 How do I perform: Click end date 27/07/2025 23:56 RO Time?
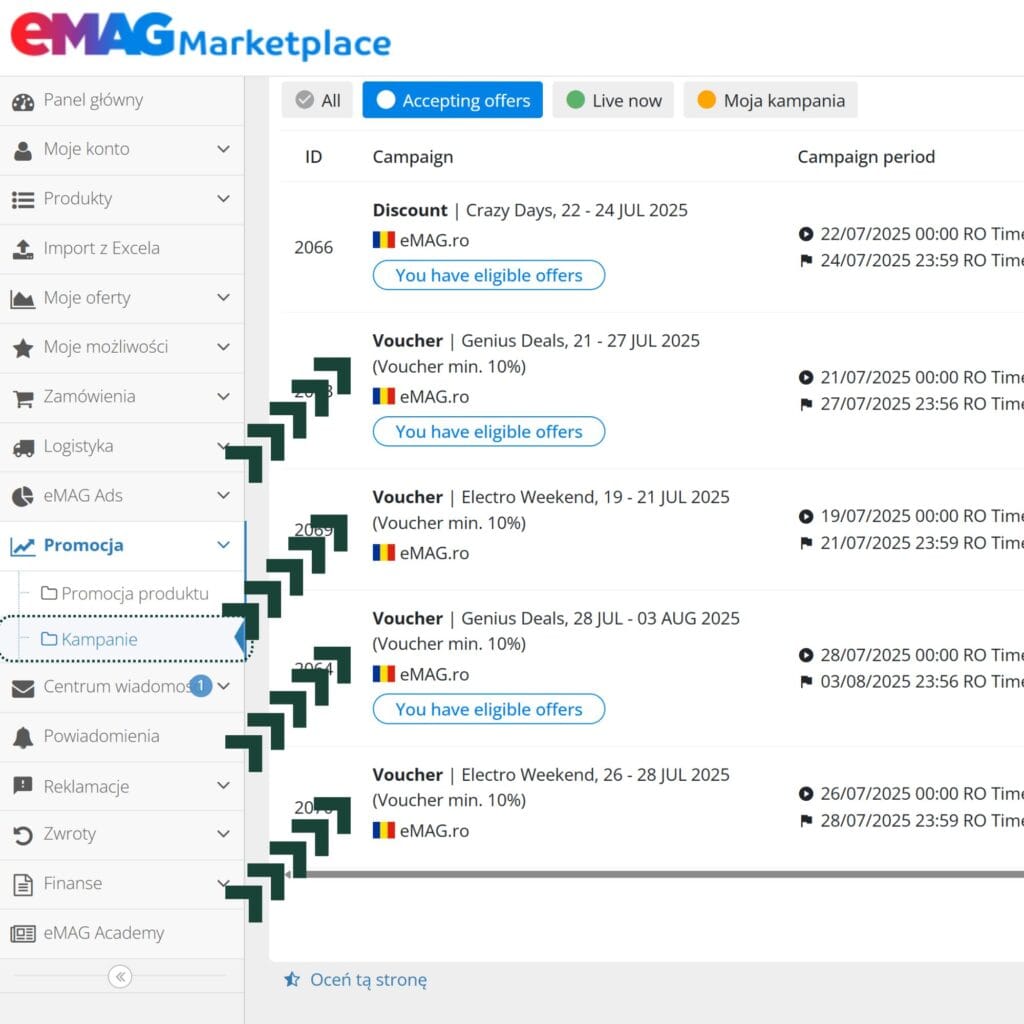tap(921, 404)
